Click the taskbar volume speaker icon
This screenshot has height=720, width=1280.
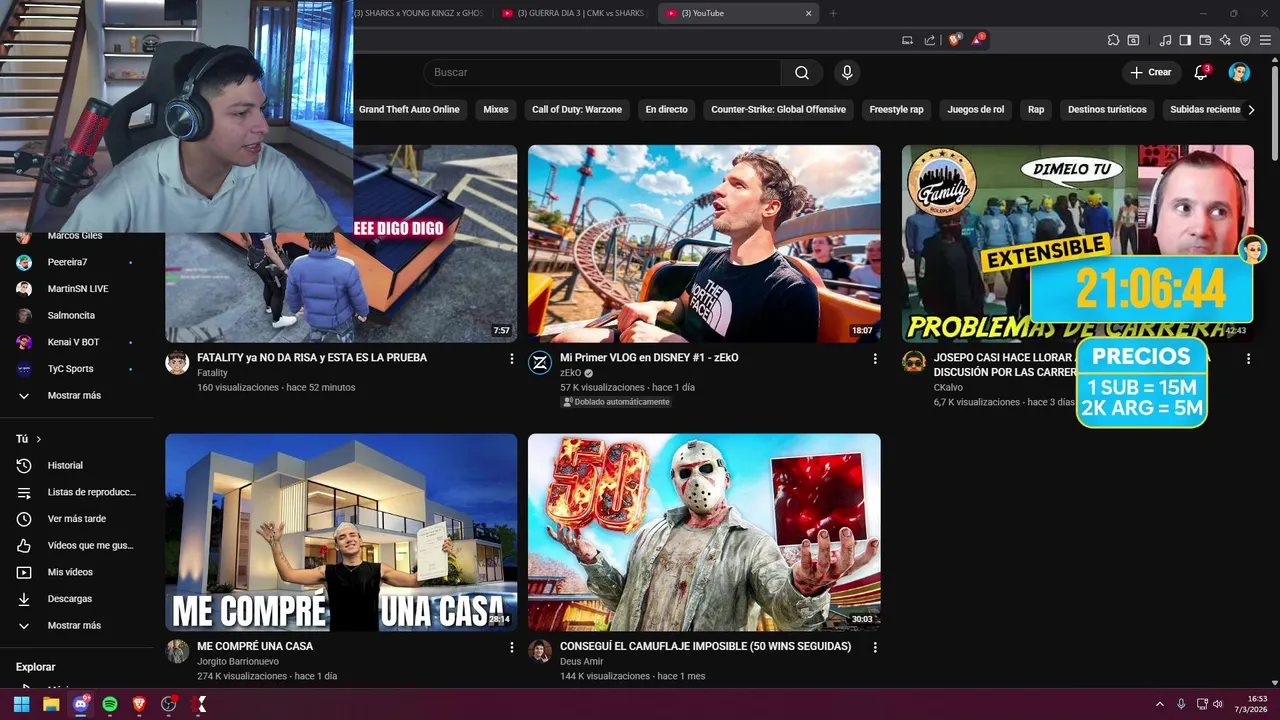tap(1217, 704)
